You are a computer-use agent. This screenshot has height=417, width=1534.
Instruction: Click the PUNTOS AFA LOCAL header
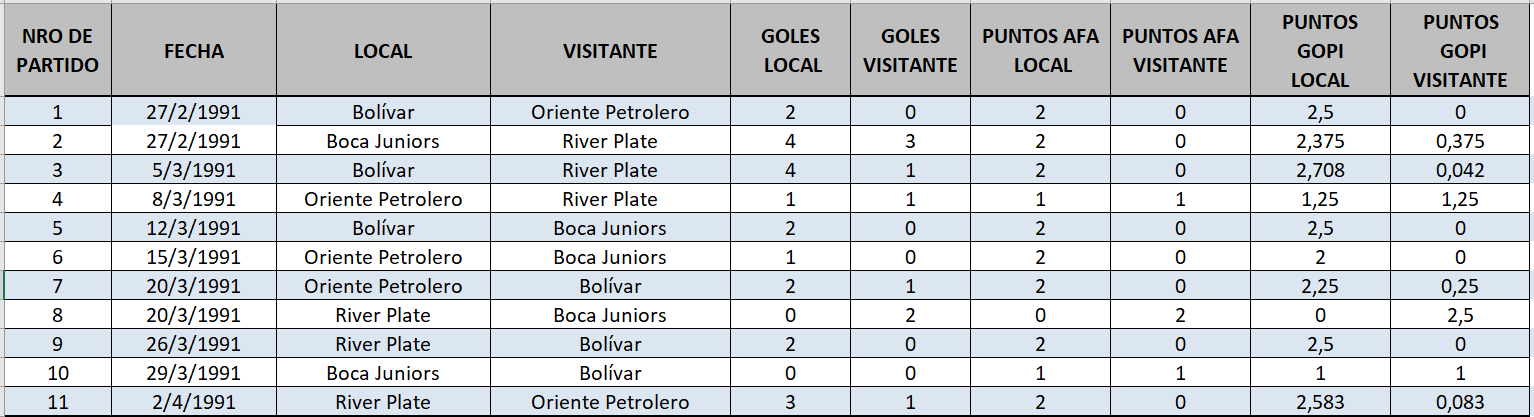pyautogui.click(x=1040, y=51)
